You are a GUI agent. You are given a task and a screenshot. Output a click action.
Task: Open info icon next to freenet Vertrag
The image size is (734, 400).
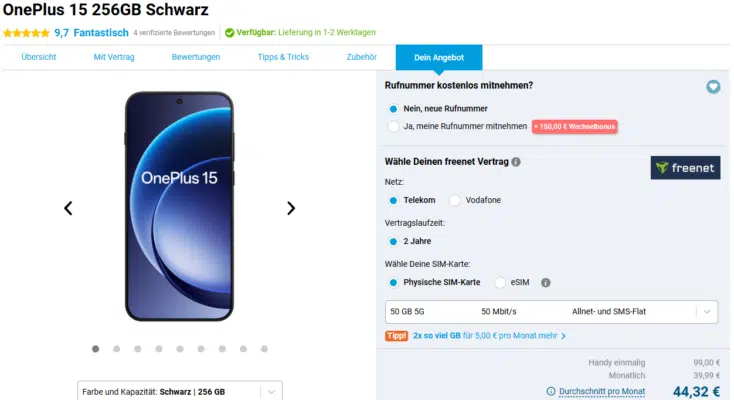516,162
